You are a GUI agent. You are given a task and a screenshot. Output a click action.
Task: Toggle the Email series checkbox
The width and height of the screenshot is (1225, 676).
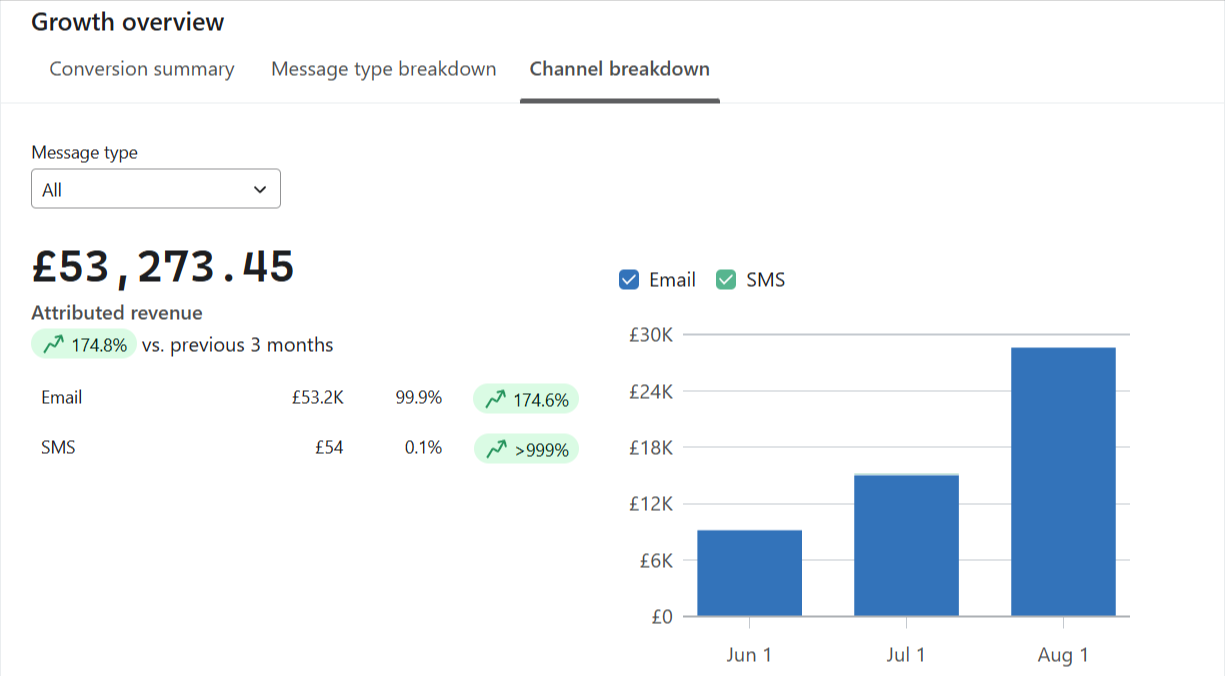[x=629, y=280]
